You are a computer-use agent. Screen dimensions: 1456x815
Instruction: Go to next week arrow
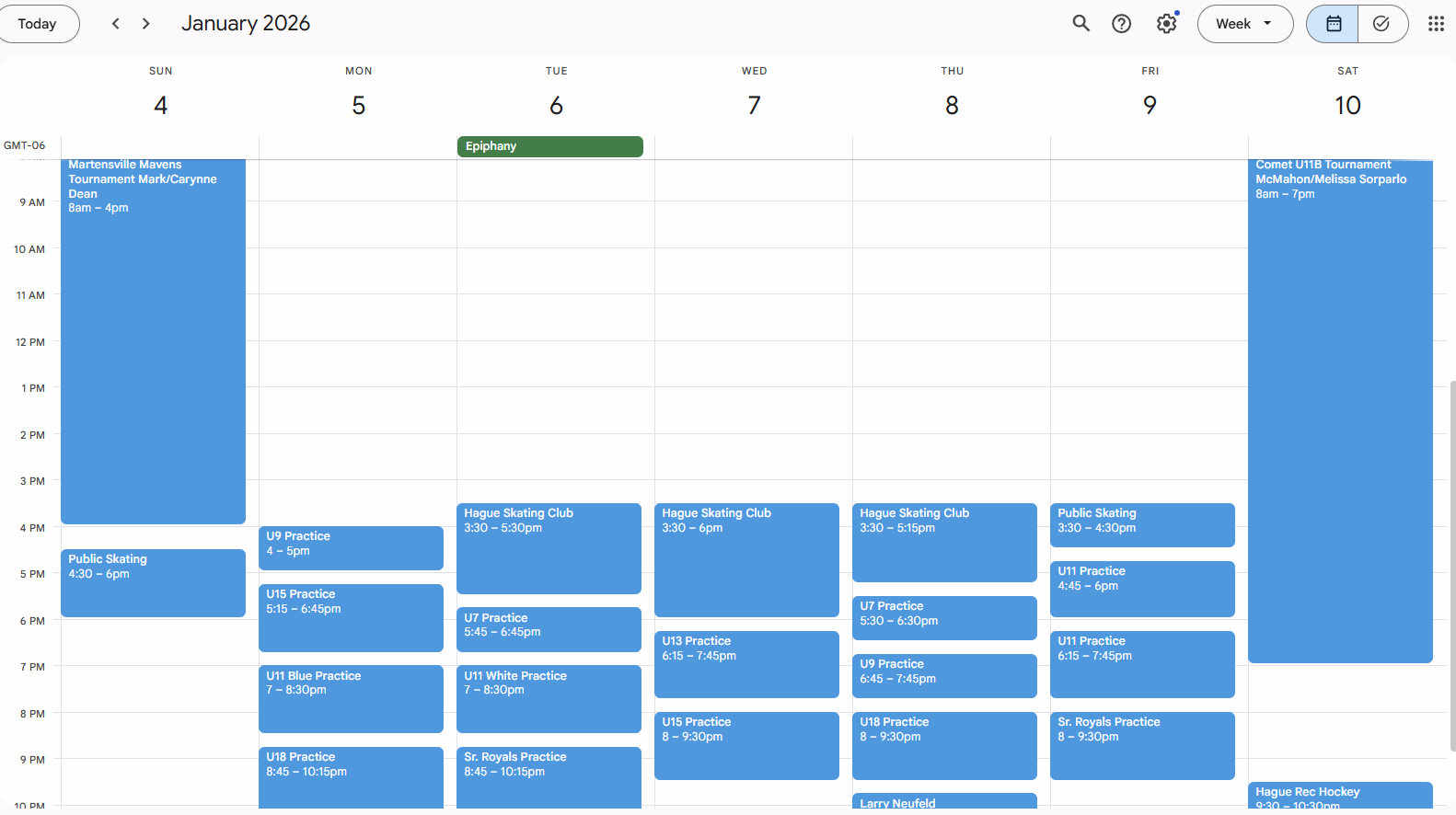(145, 24)
